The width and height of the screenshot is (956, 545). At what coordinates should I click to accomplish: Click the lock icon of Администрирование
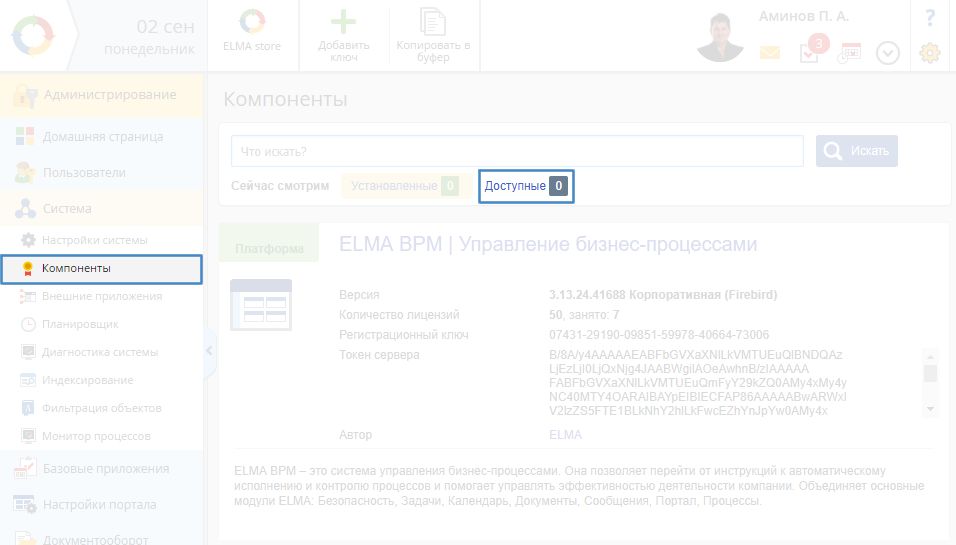(x=25, y=95)
